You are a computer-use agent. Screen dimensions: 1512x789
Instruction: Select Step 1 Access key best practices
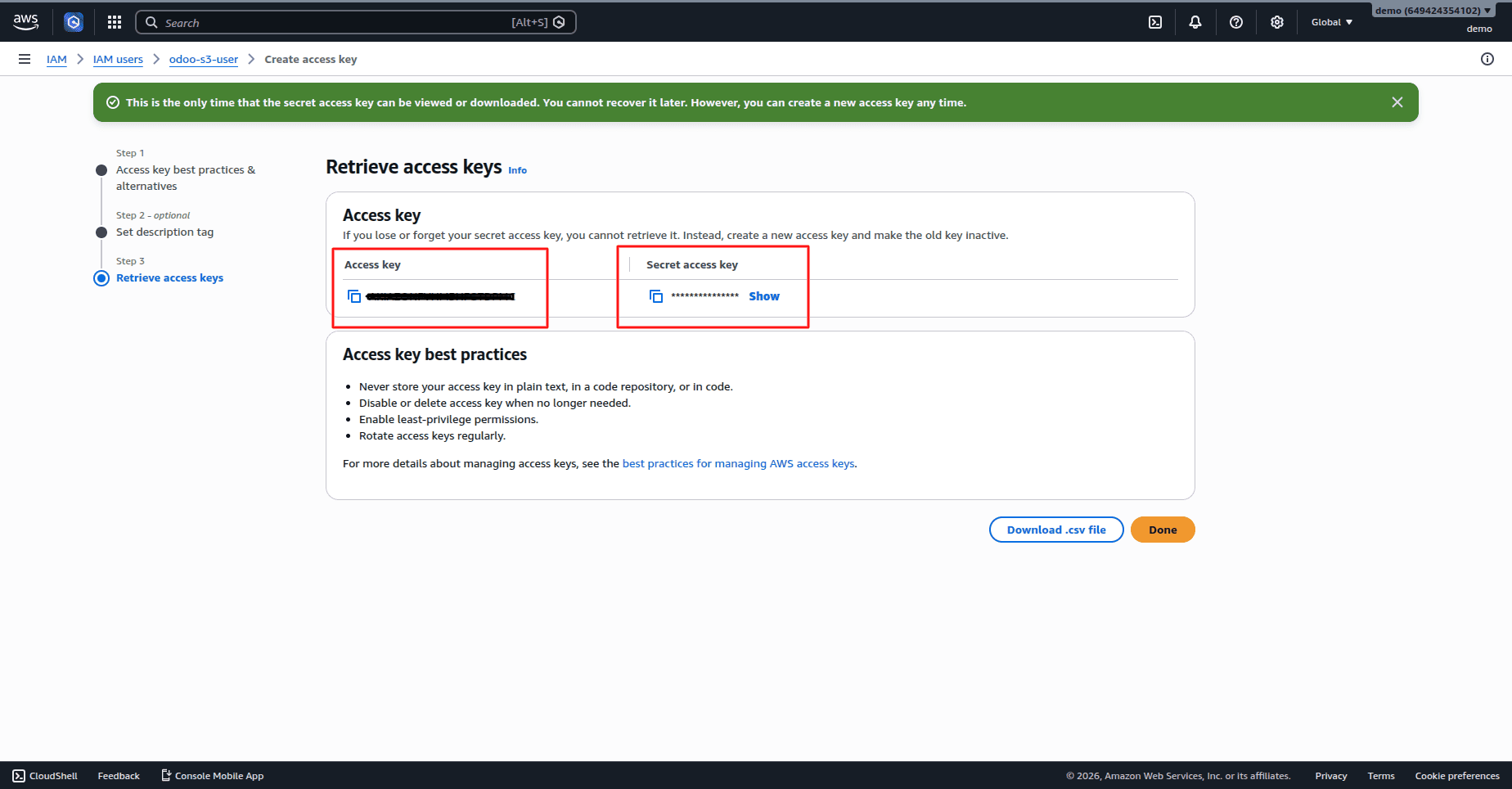186,178
